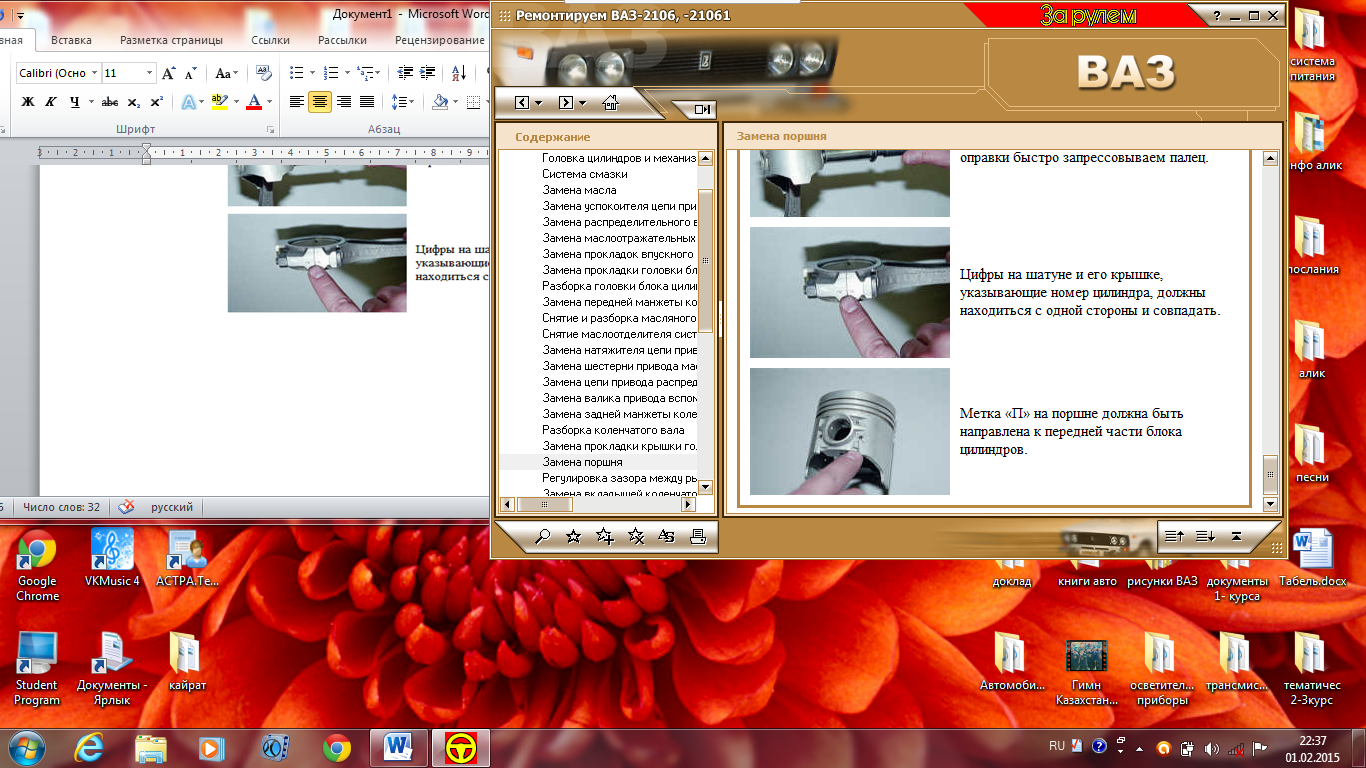The height and width of the screenshot is (768, 1366).
Task: Apply subscript formatting in Word
Action: point(134,102)
